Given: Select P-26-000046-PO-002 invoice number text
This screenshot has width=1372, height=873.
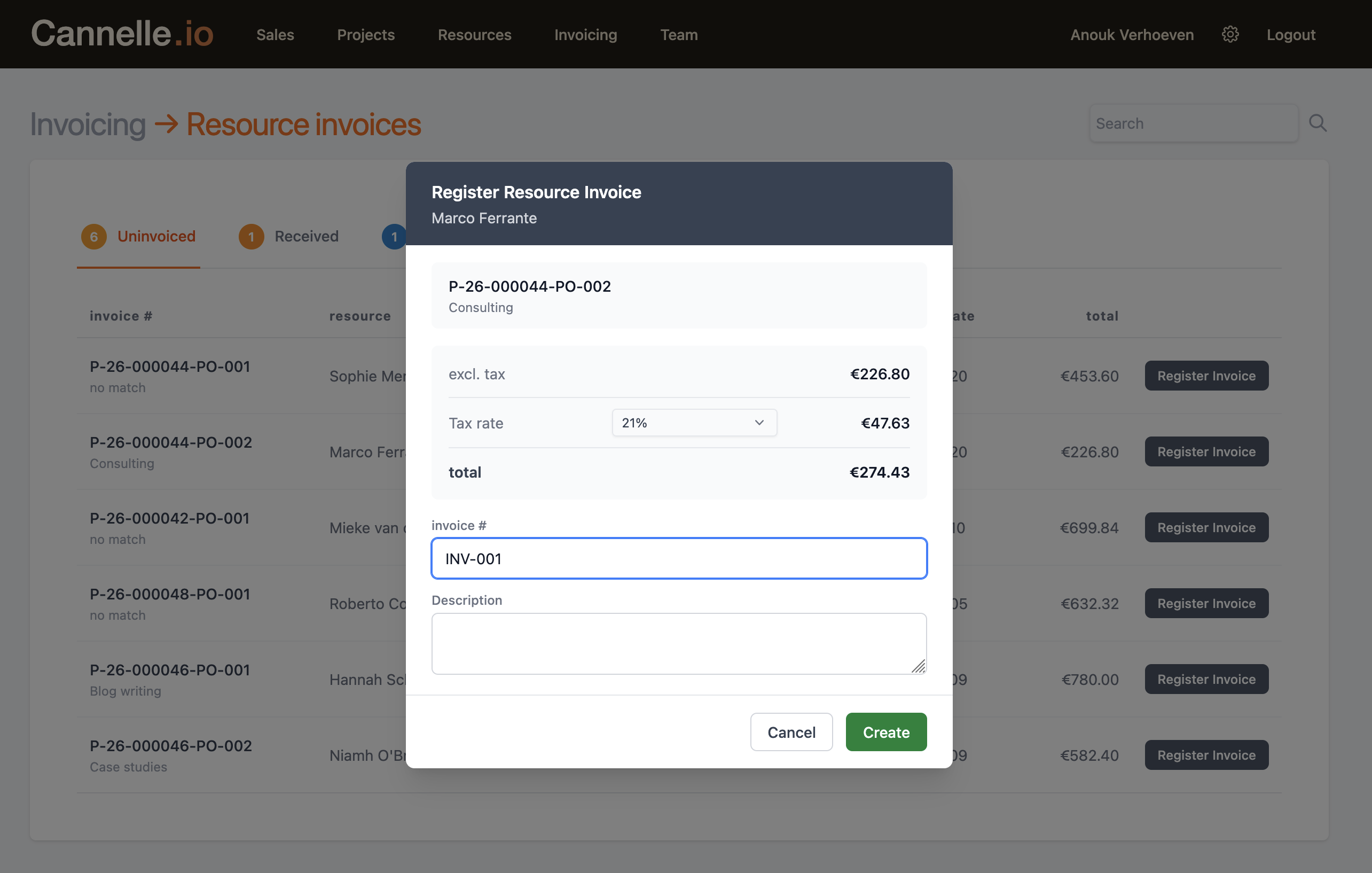Looking at the screenshot, I should tap(170, 745).
